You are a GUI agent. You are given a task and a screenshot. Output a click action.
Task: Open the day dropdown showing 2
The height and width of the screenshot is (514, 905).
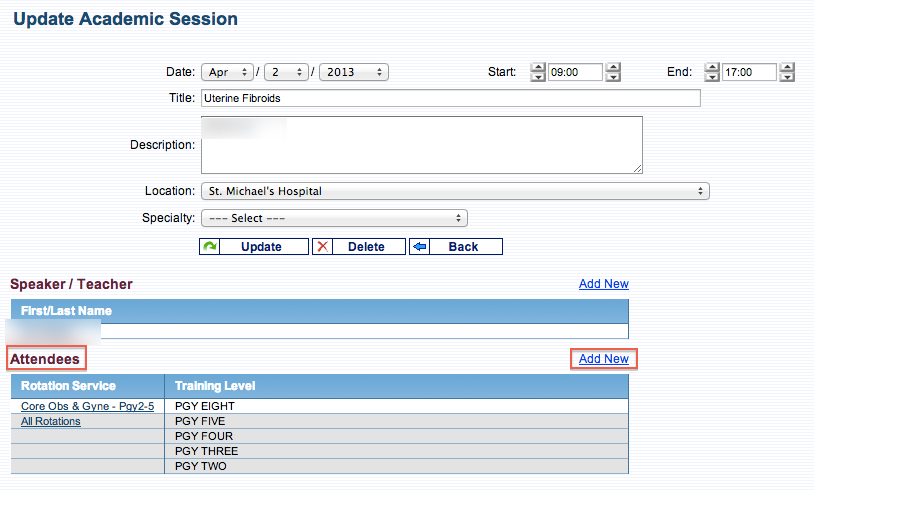click(286, 72)
